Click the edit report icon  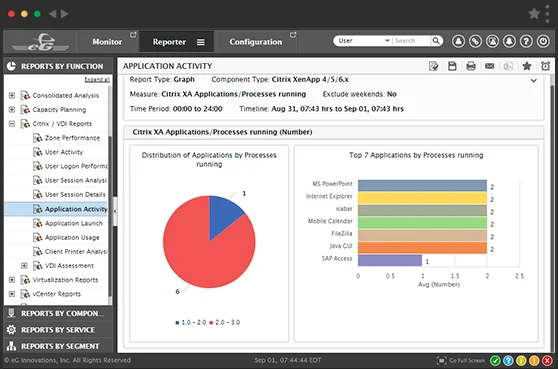click(434, 66)
